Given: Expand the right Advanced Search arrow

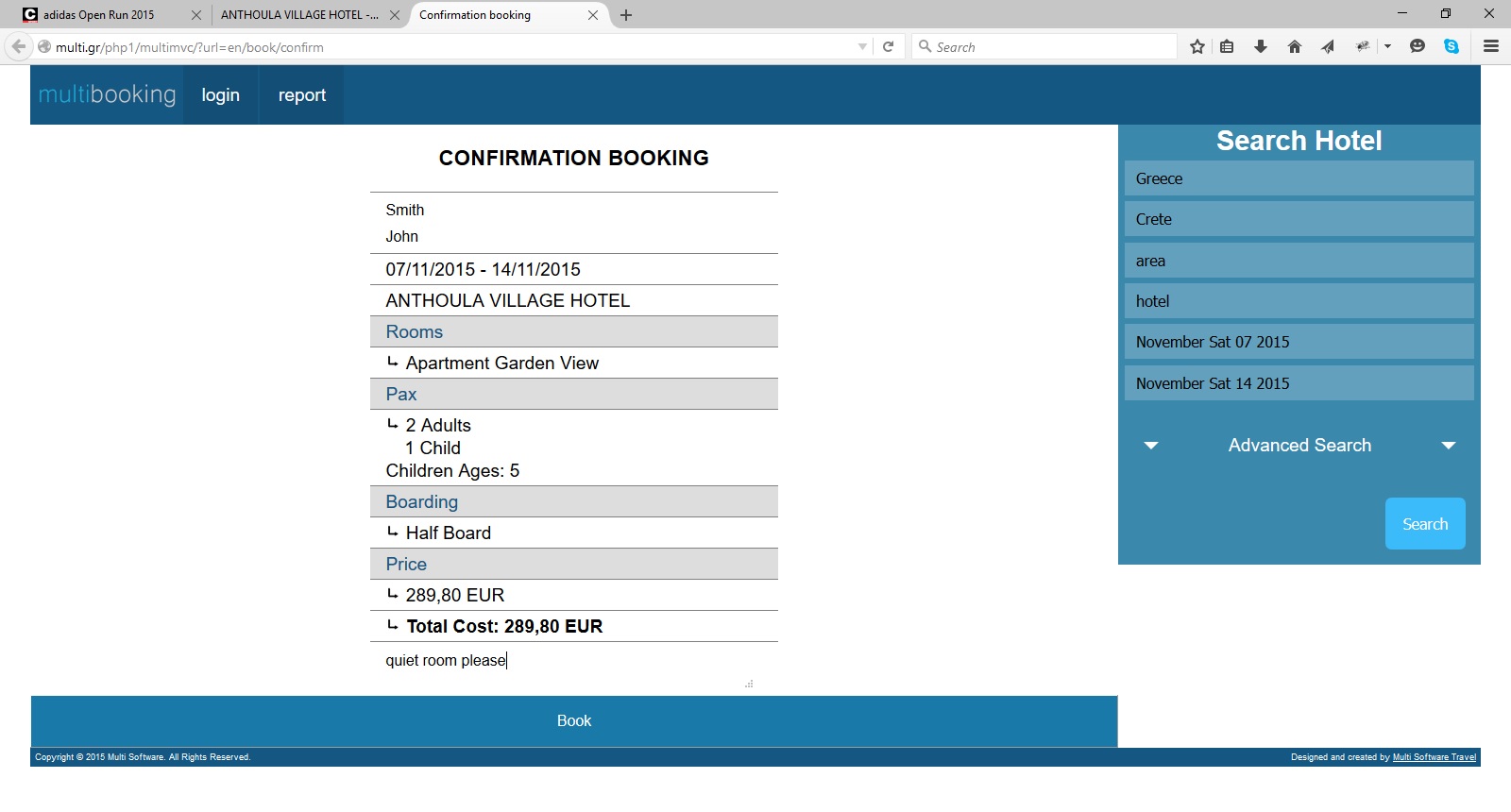Looking at the screenshot, I should (1449, 446).
